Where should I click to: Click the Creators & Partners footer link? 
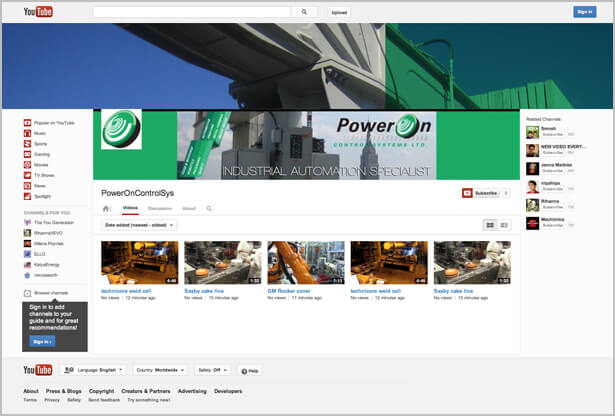click(146, 391)
